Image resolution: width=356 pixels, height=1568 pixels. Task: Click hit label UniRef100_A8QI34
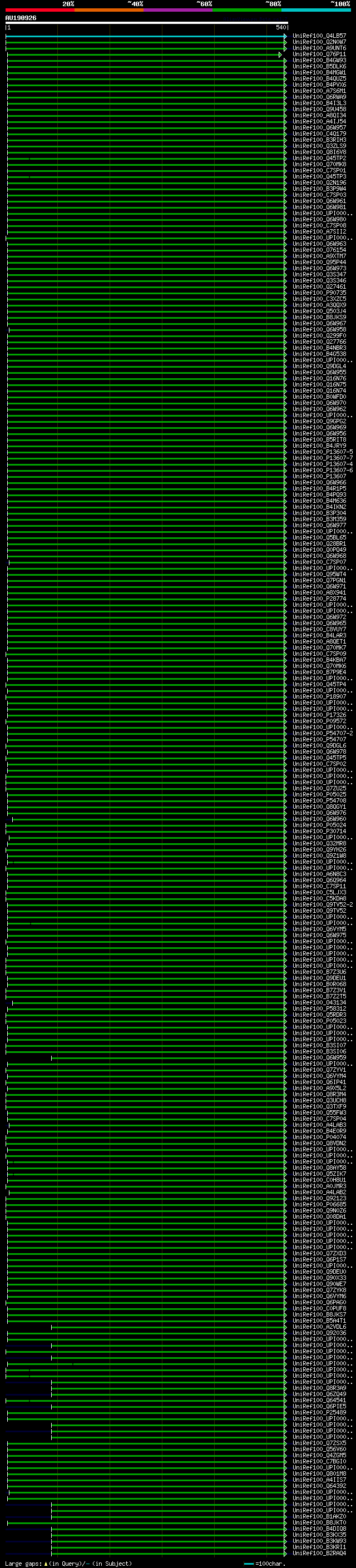[x=319, y=116]
